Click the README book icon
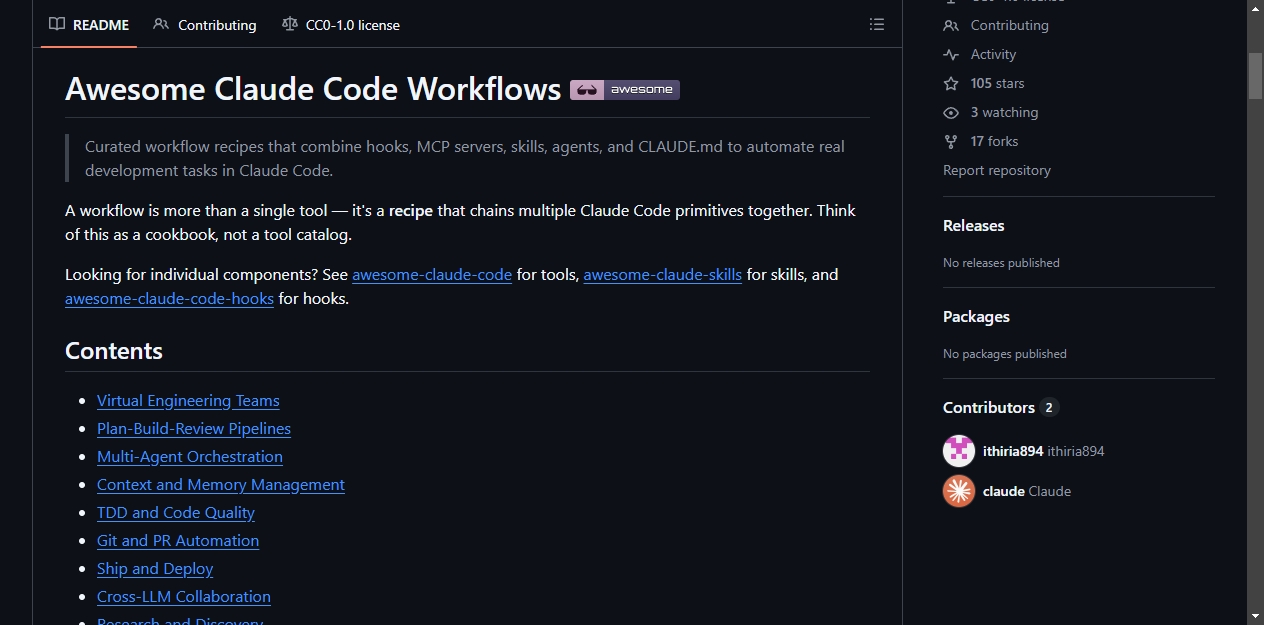 pos(57,25)
